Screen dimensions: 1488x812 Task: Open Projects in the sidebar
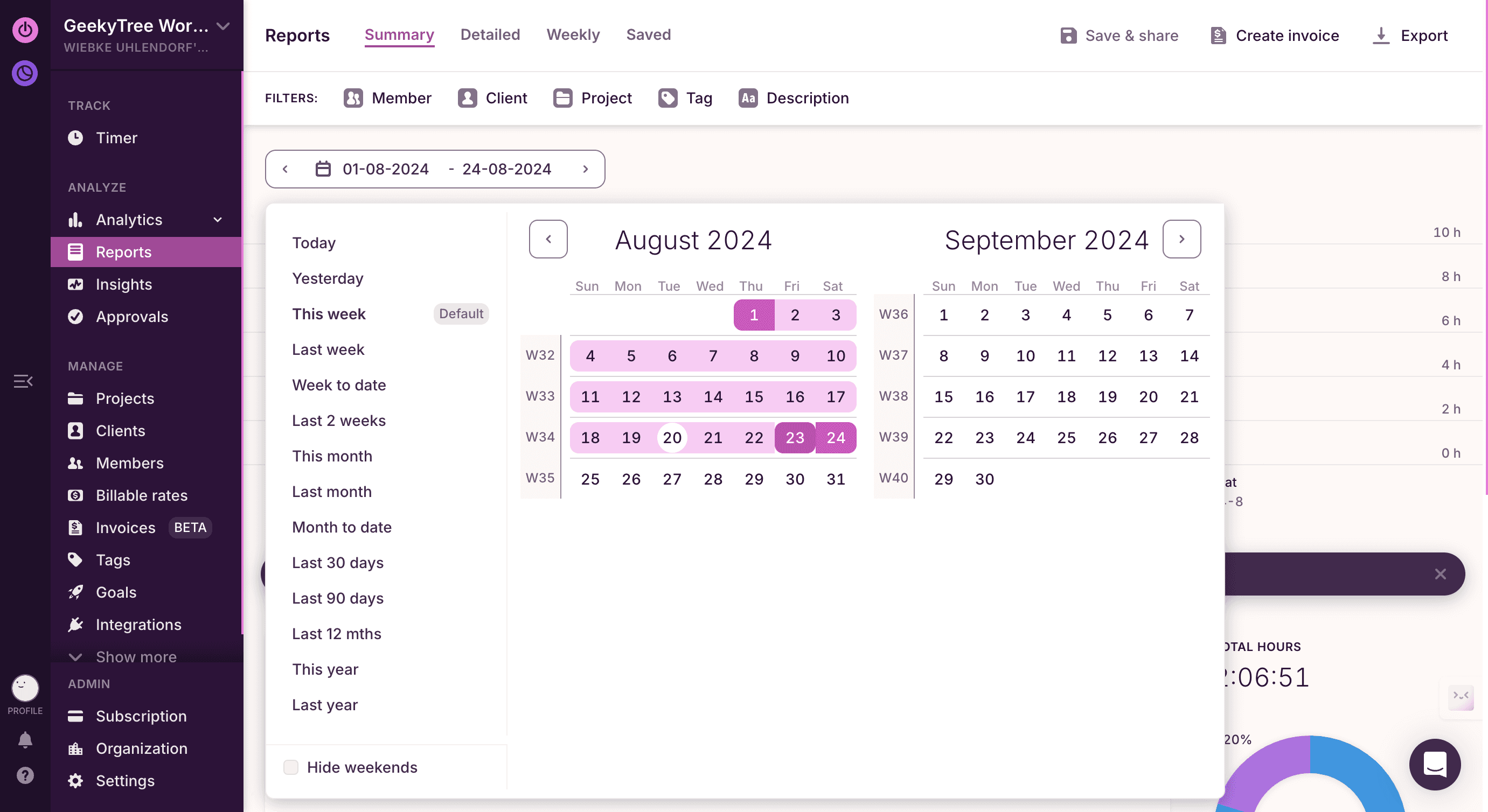coord(125,398)
